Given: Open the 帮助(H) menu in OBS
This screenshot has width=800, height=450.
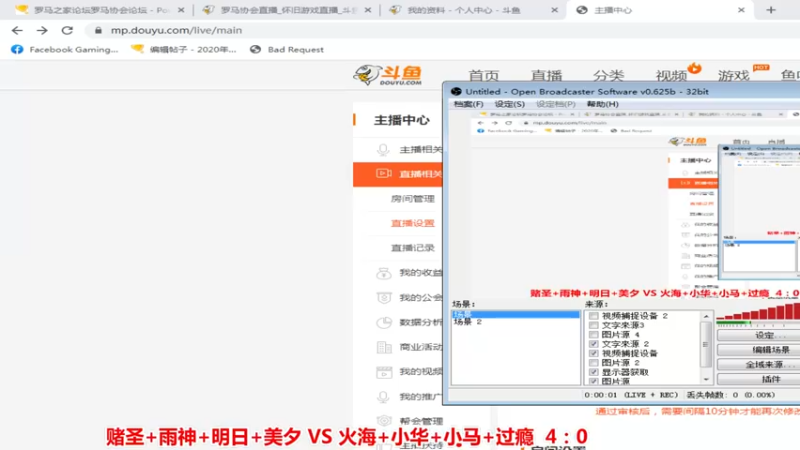Looking at the screenshot, I should point(603,104).
